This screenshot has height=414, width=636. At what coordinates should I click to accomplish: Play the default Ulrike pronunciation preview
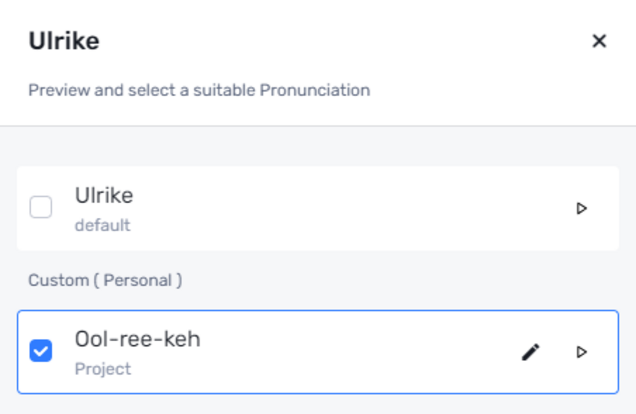pos(582,208)
